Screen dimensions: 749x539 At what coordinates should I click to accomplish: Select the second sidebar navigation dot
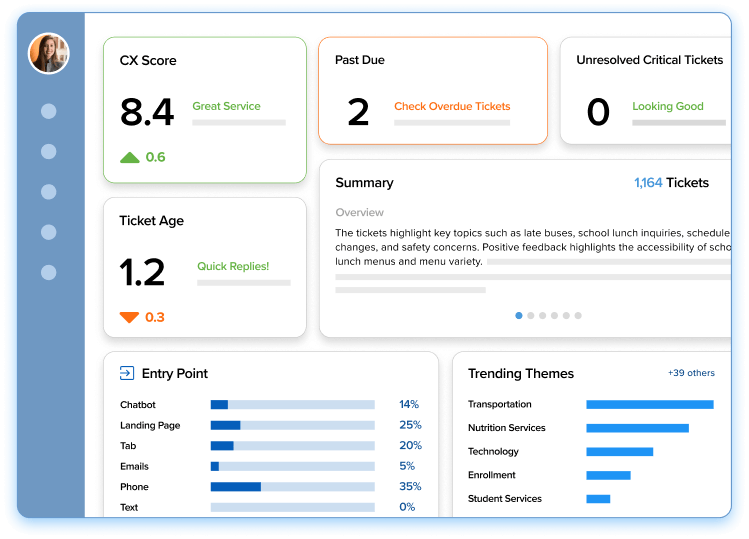tap(49, 152)
